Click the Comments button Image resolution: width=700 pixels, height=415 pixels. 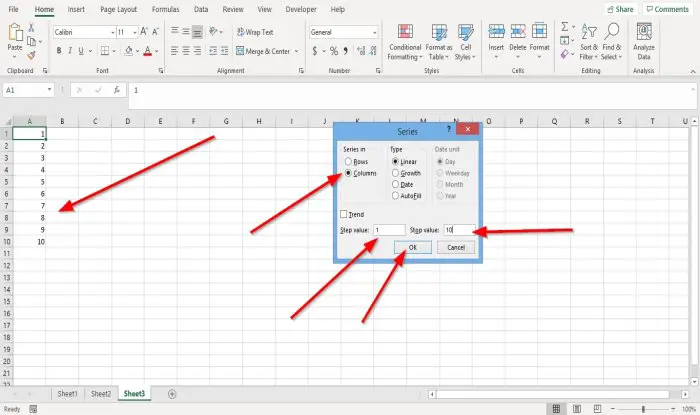pyautogui.click(x=668, y=9)
